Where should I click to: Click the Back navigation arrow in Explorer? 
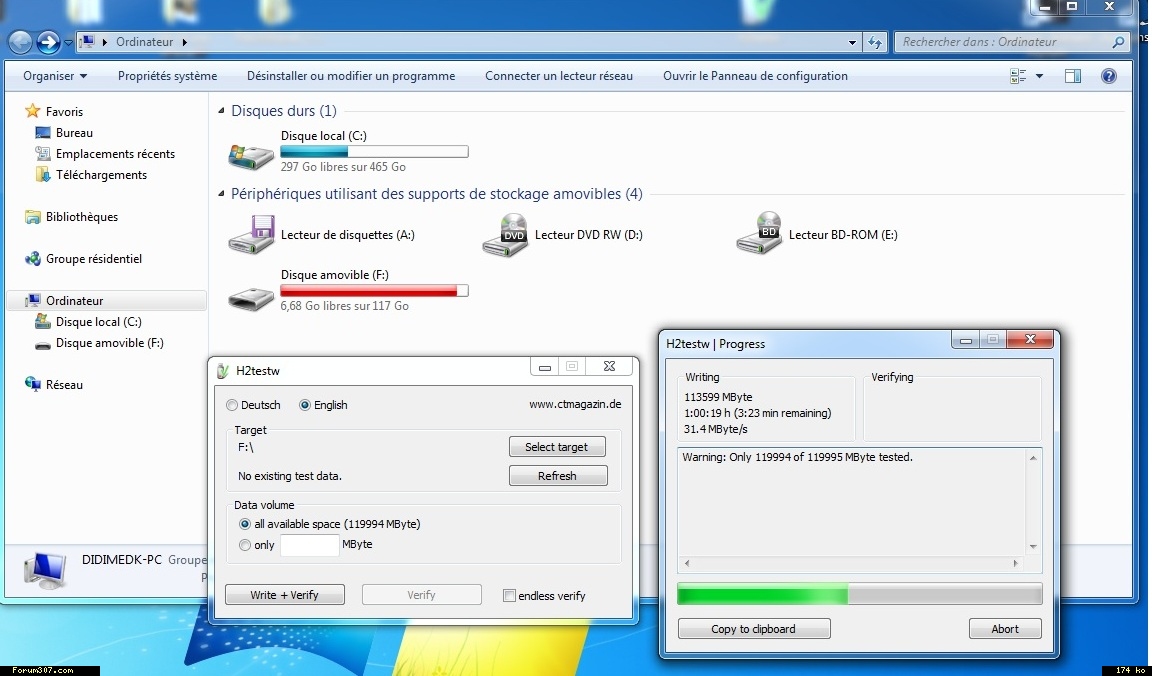tap(21, 42)
